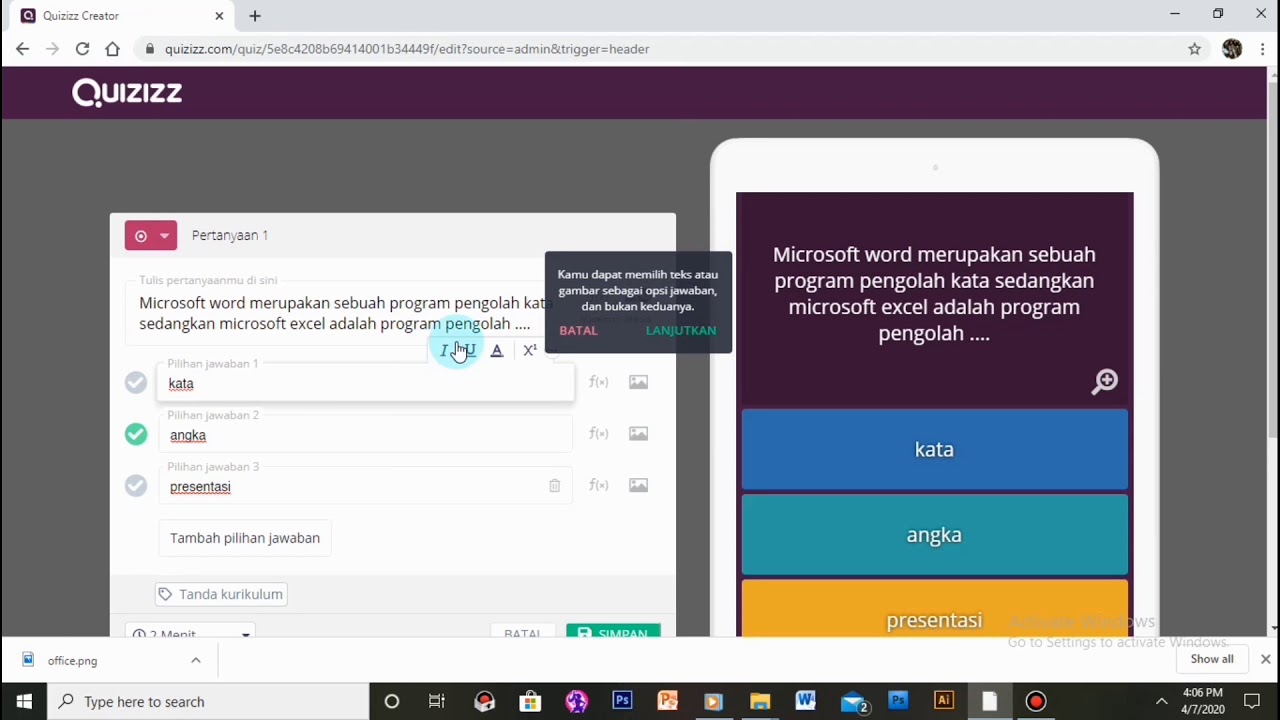Open the text color tool

pos(497,350)
